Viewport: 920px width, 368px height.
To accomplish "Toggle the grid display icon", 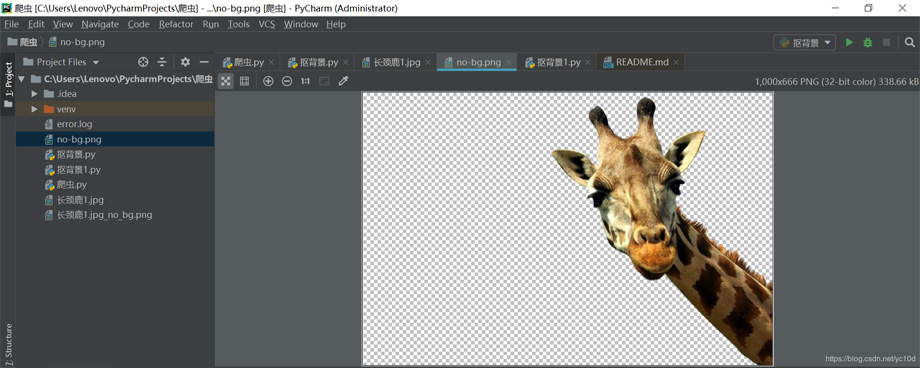I will pyautogui.click(x=244, y=81).
